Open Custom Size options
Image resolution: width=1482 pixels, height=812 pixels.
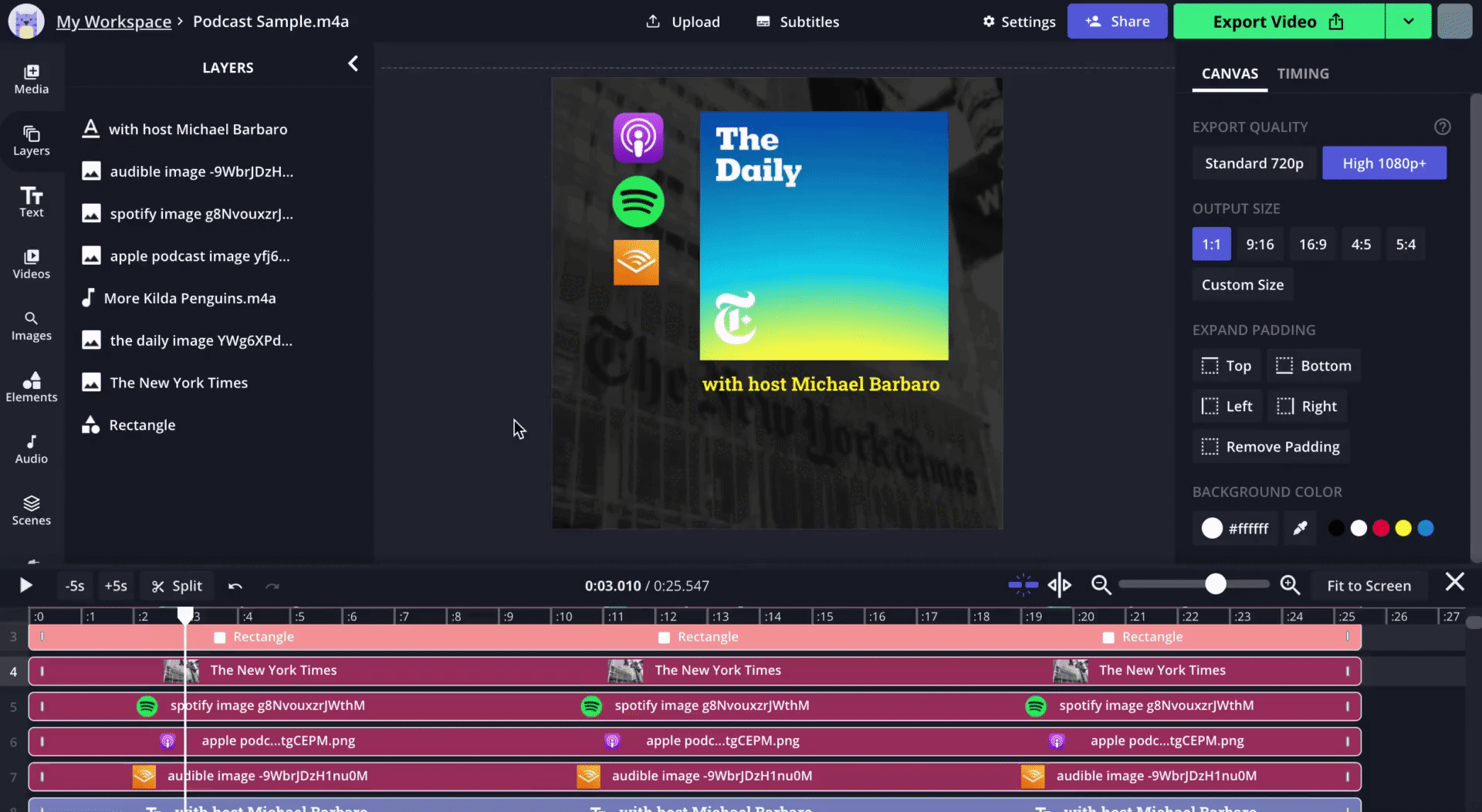(1242, 285)
